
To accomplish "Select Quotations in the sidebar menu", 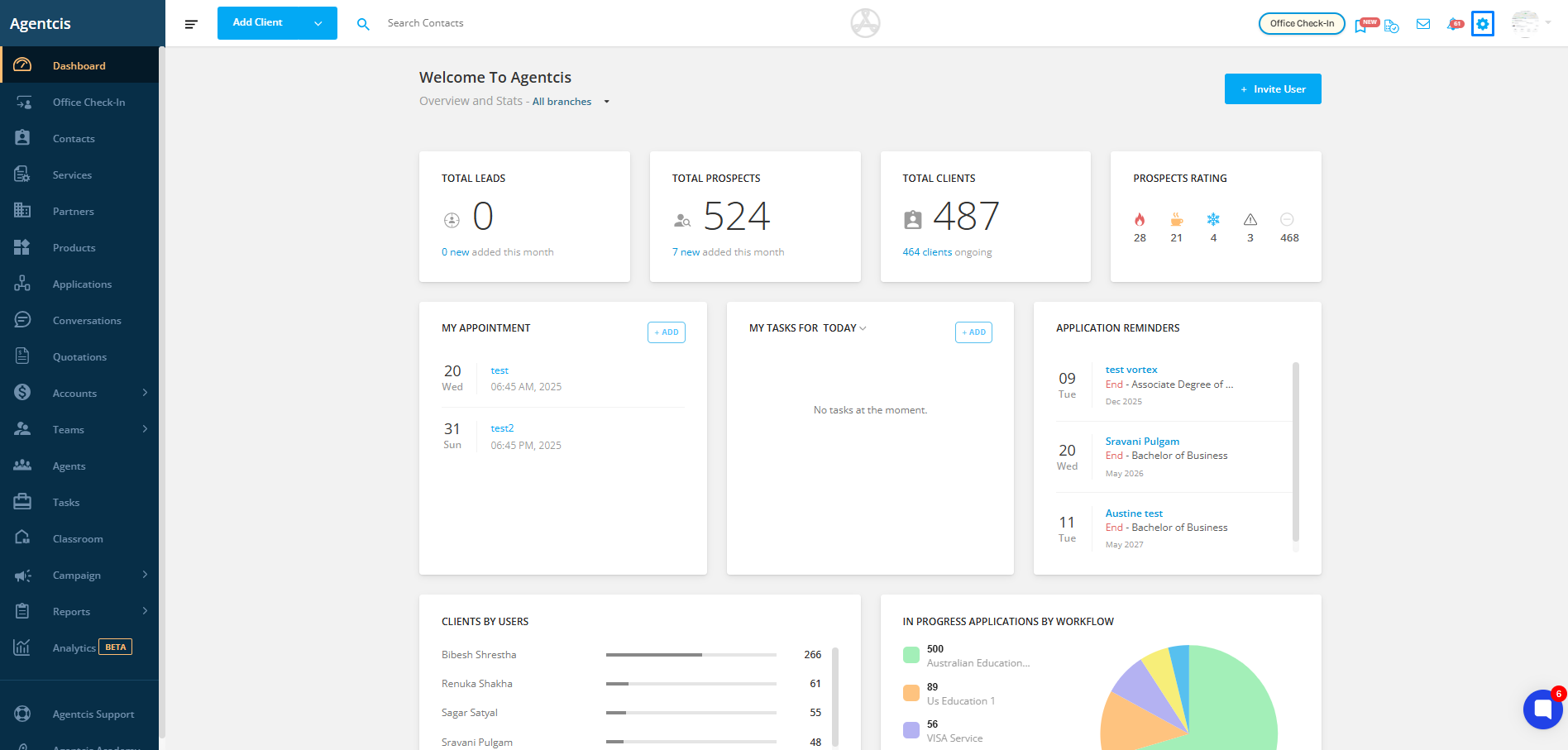I will click(79, 356).
